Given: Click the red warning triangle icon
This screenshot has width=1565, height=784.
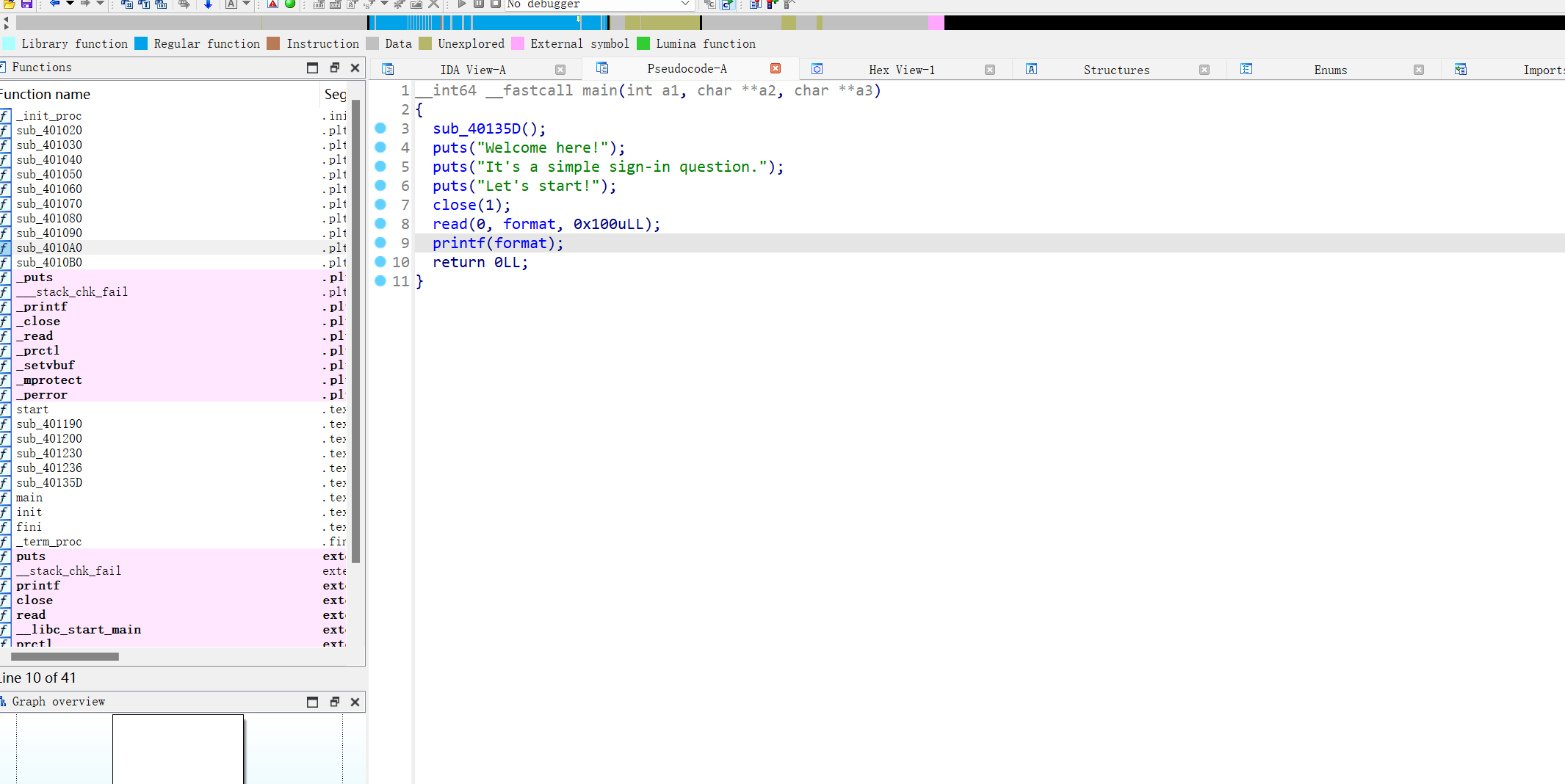Looking at the screenshot, I should [x=272, y=4].
